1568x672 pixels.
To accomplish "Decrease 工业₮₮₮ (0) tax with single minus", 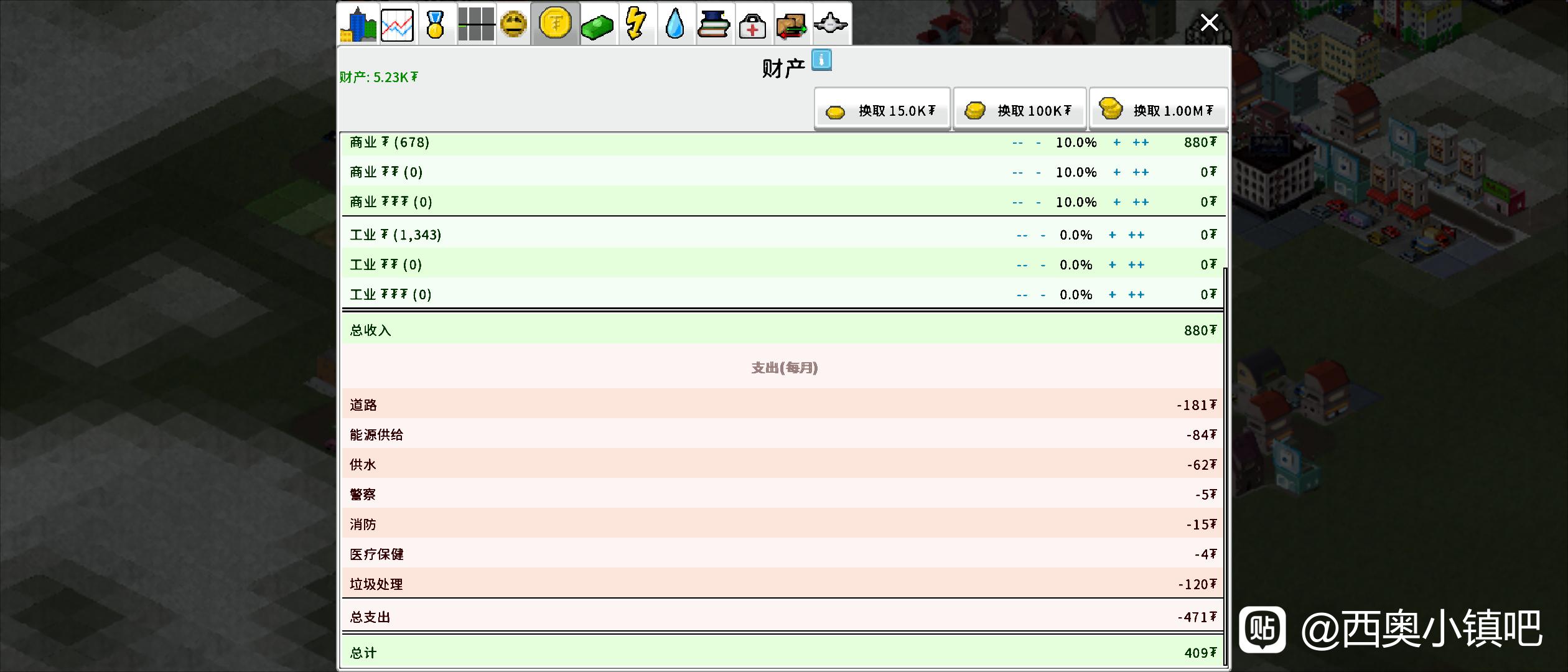I will 1043,295.
